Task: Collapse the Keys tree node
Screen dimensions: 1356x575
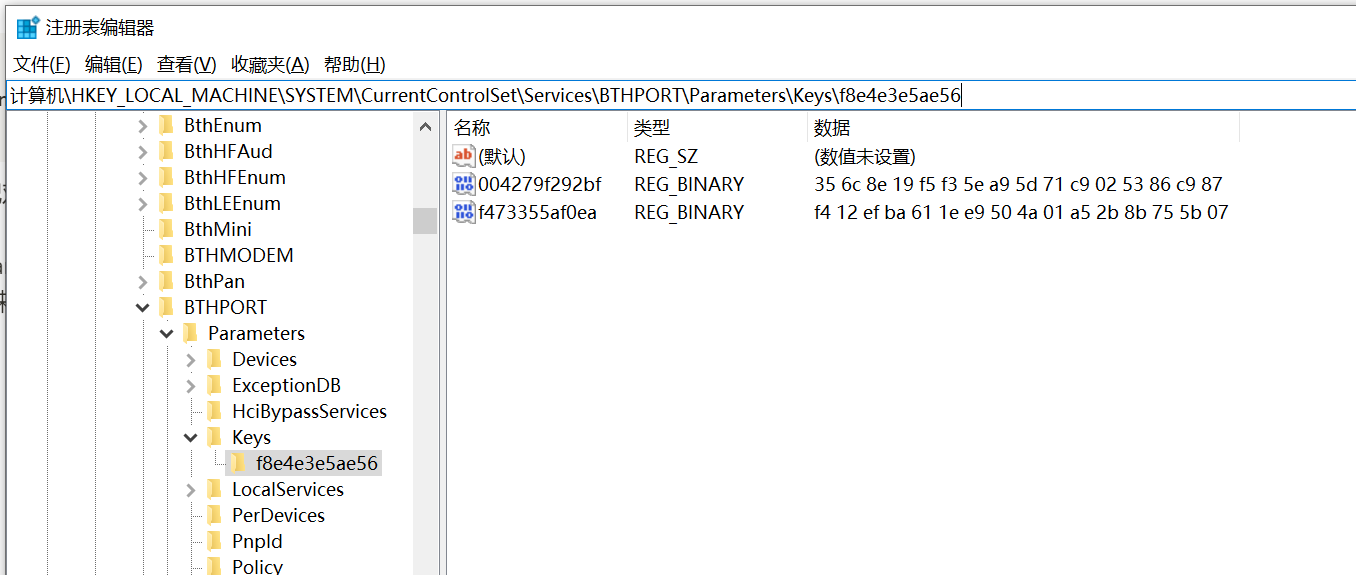Action: pos(191,438)
